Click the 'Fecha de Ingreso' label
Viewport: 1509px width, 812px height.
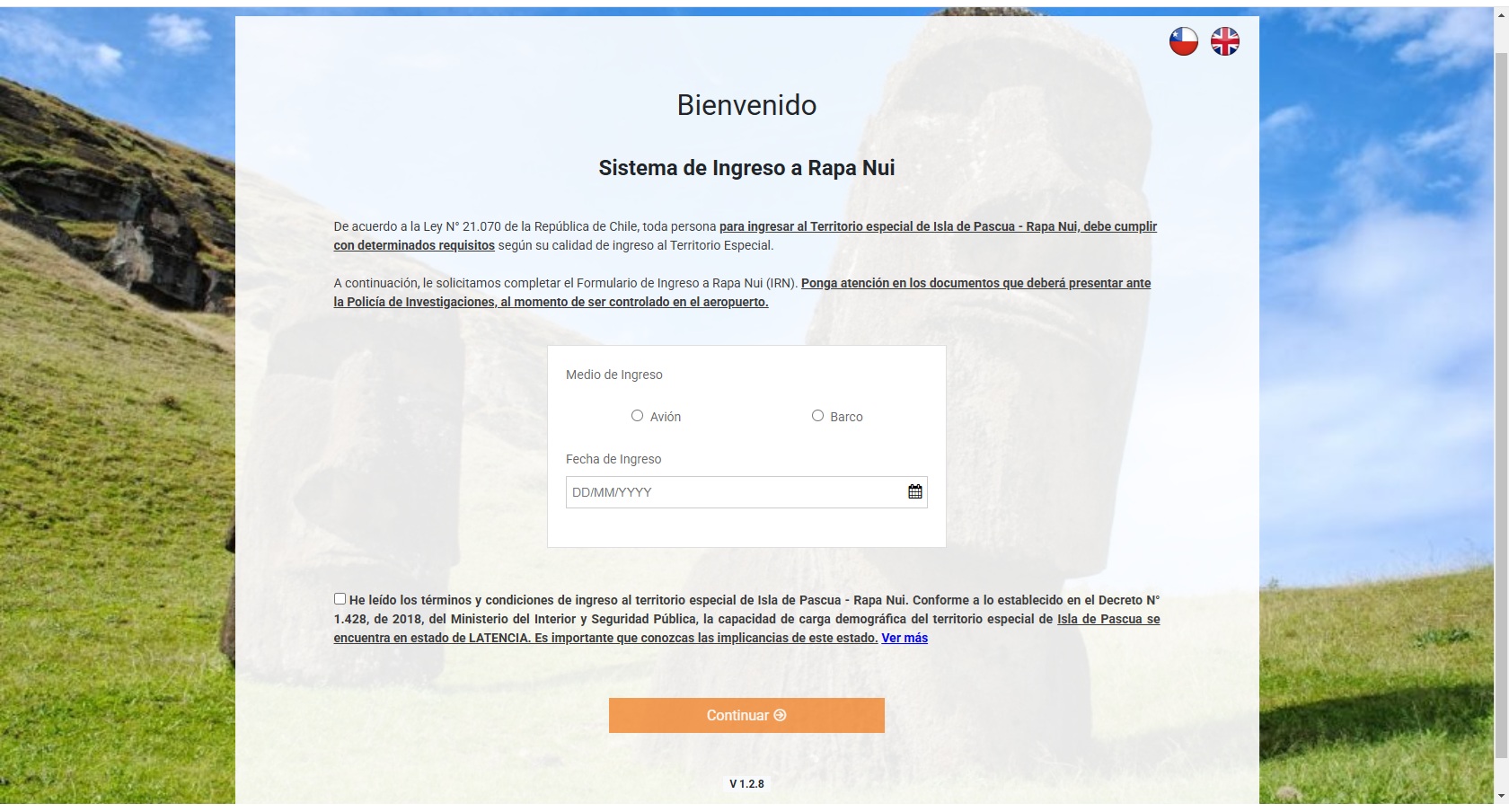click(x=613, y=459)
